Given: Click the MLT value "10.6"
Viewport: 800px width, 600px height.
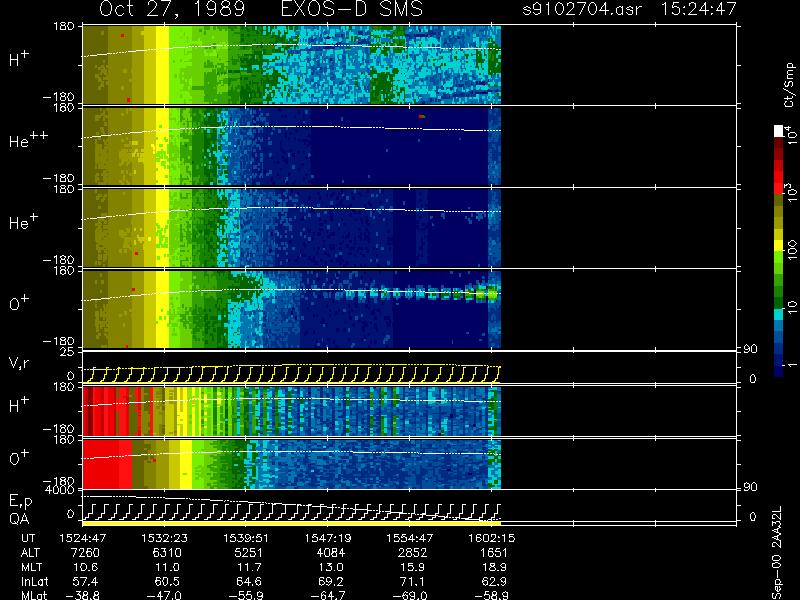Looking at the screenshot, I should pos(88,567).
